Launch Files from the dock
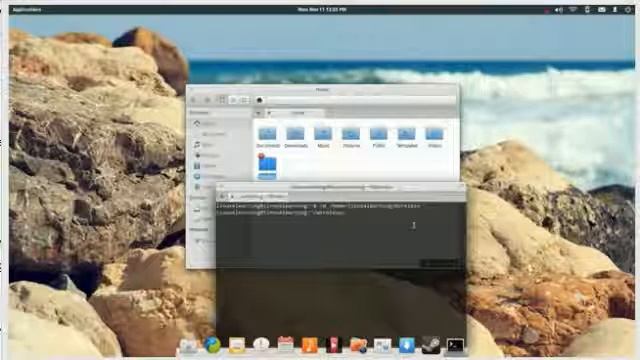 189,345
